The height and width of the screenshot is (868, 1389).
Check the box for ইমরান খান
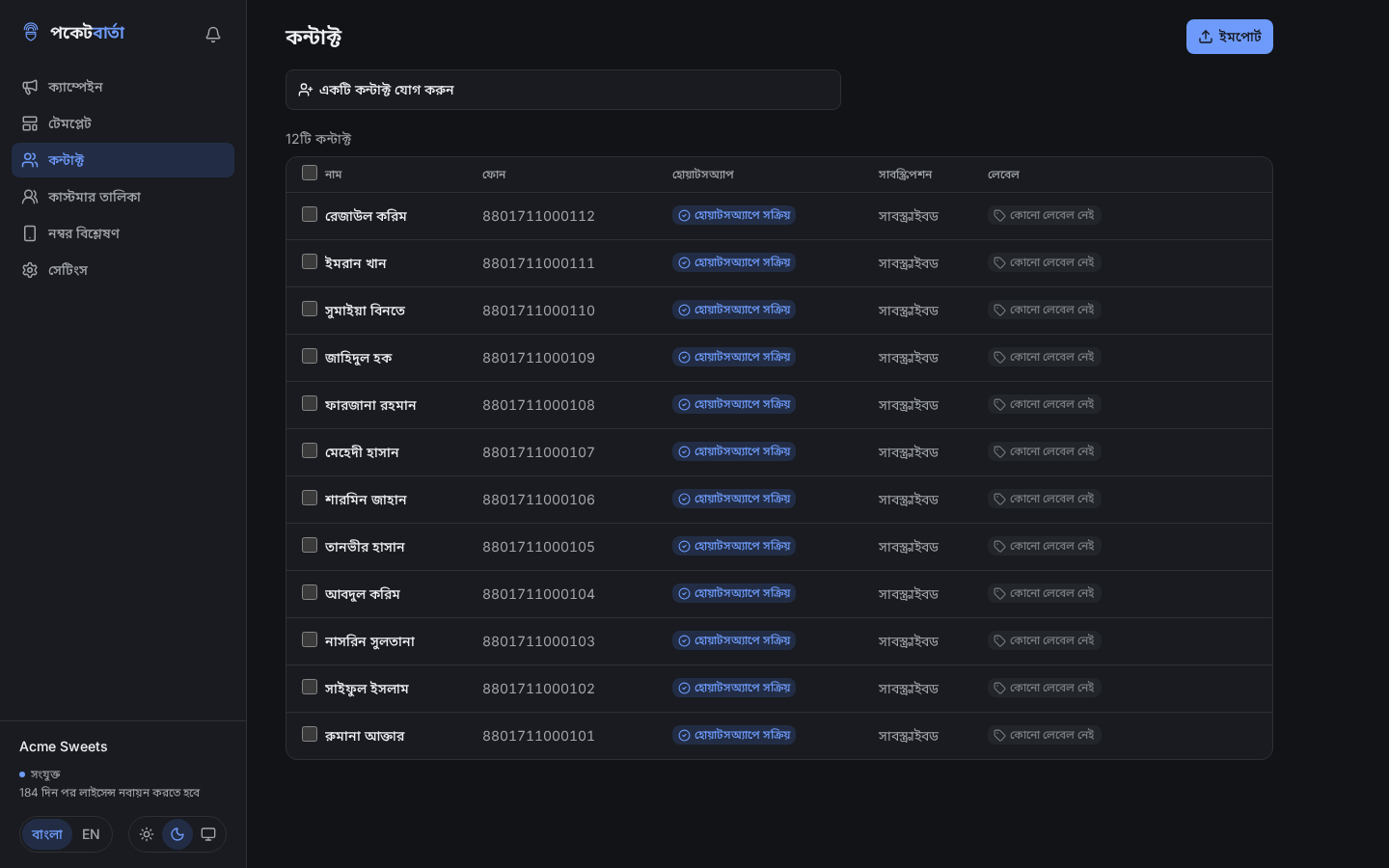(x=310, y=261)
